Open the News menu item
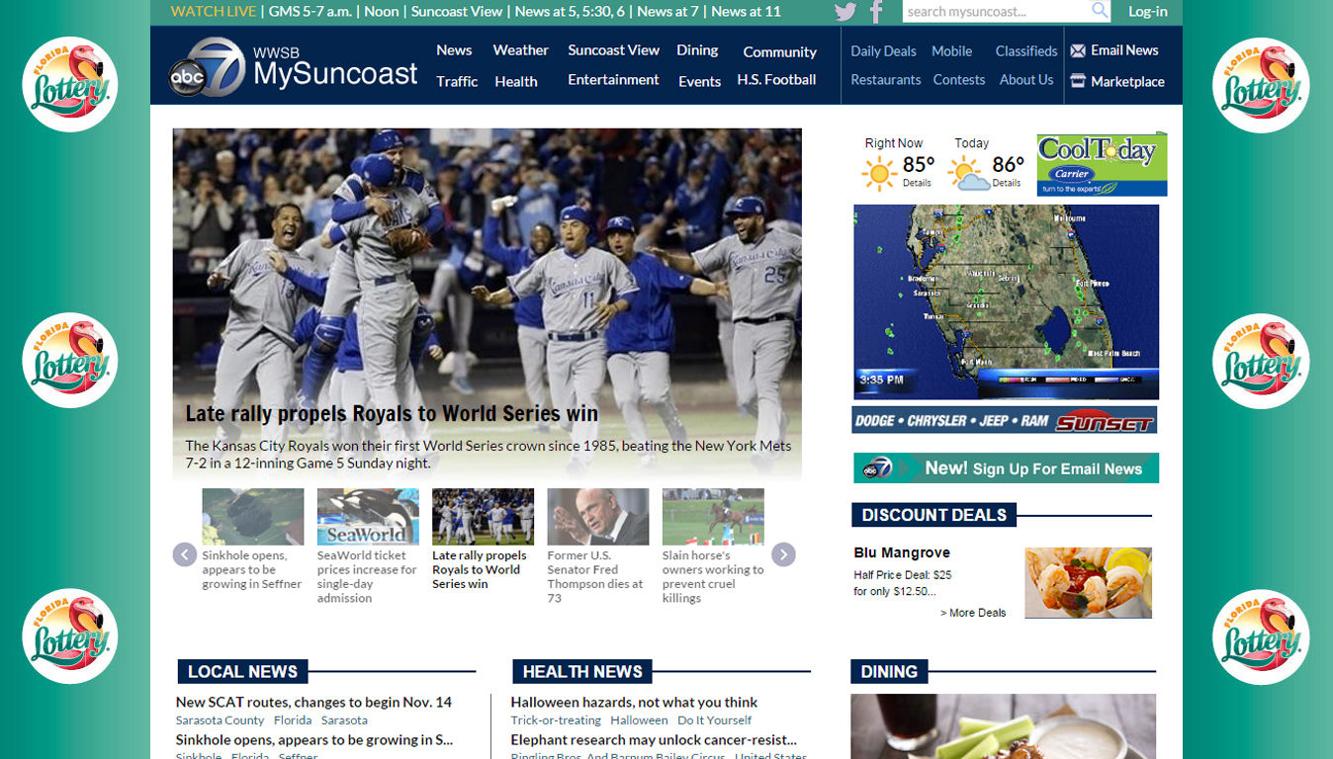The width and height of the screenshot is (1333, 759). (455, 49)
